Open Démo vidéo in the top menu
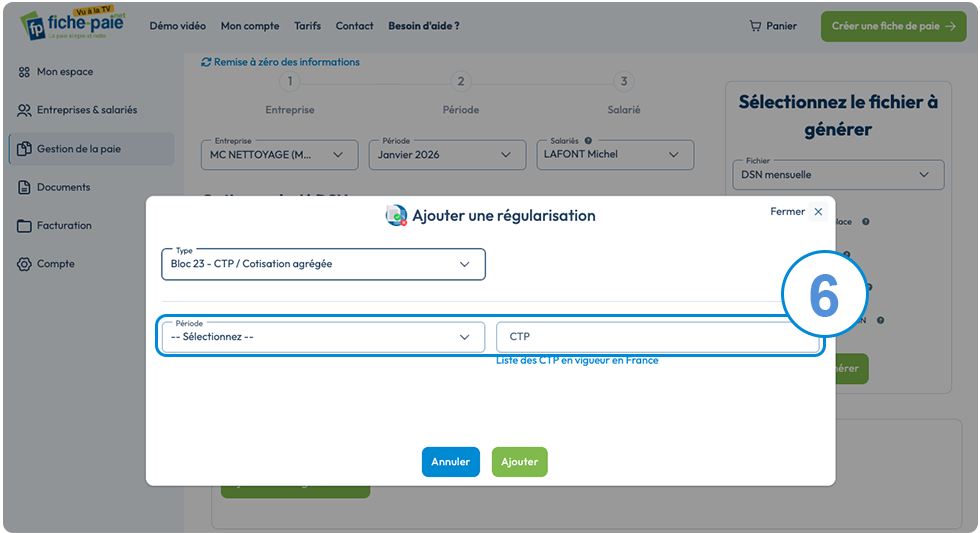 click(x=178, y=26)
